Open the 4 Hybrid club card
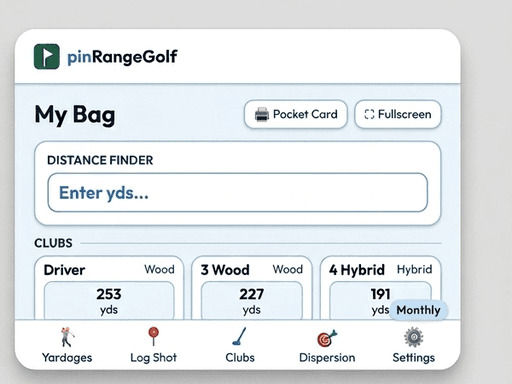This screenshot has height=384, width=512. point(380,288)
